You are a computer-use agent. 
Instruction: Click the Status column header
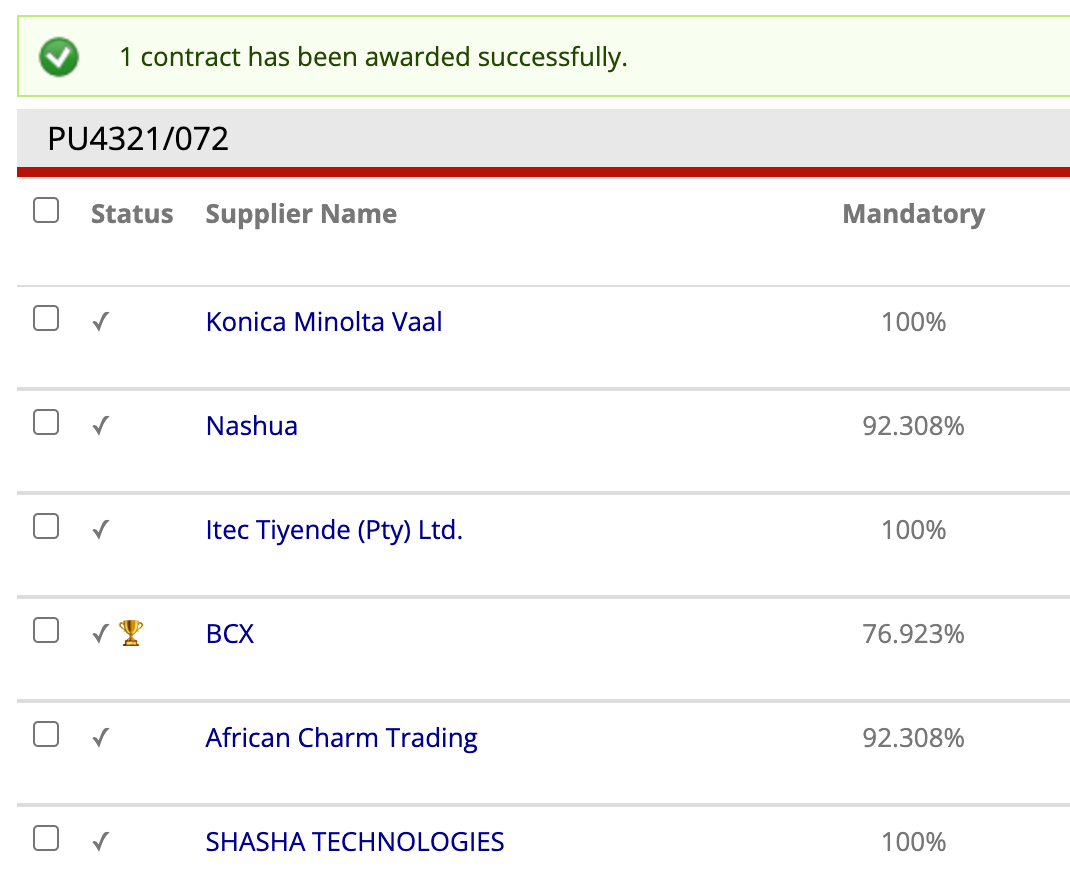coord(132,214)
